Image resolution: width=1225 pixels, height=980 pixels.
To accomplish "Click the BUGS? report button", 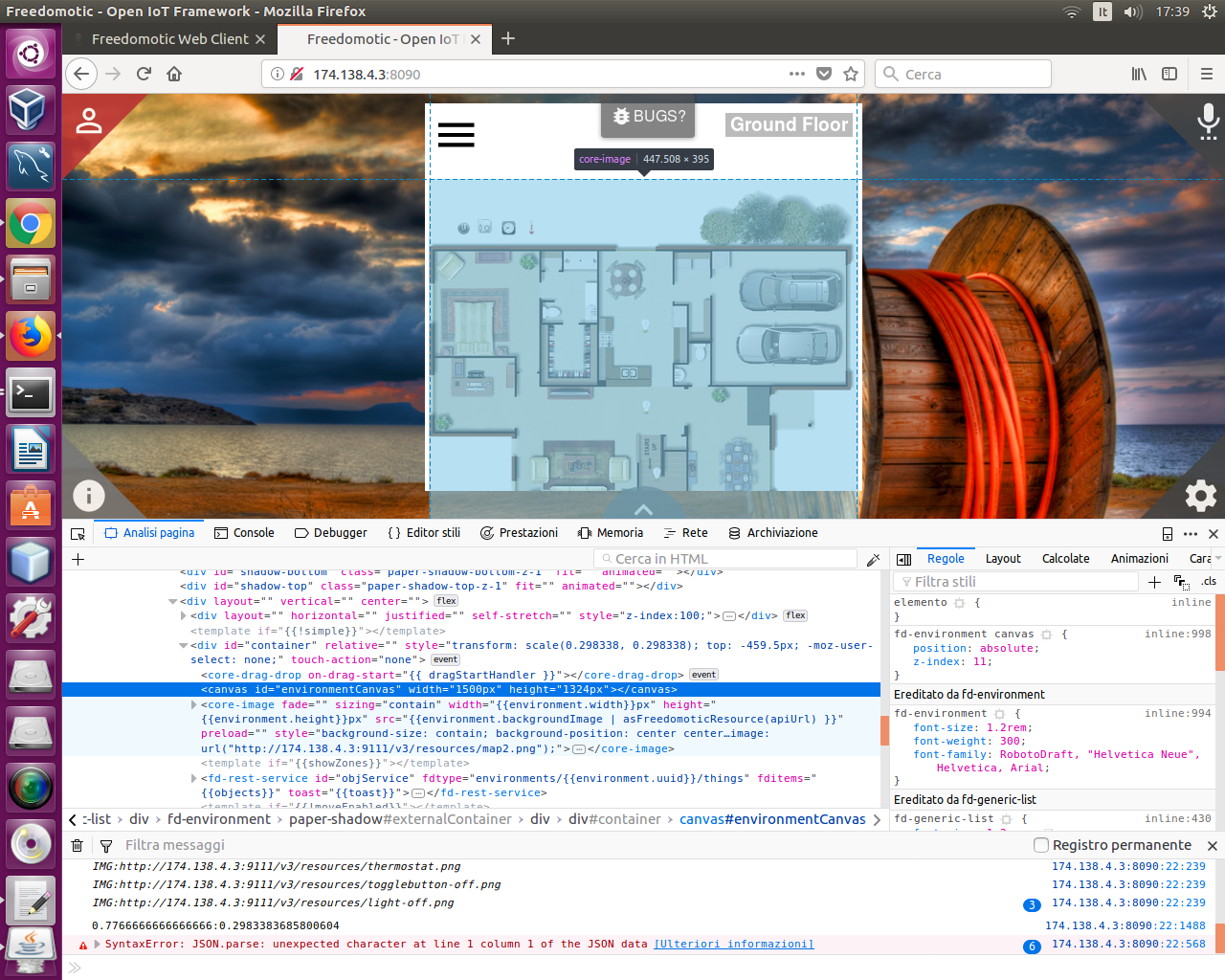I will pos(649,117).
